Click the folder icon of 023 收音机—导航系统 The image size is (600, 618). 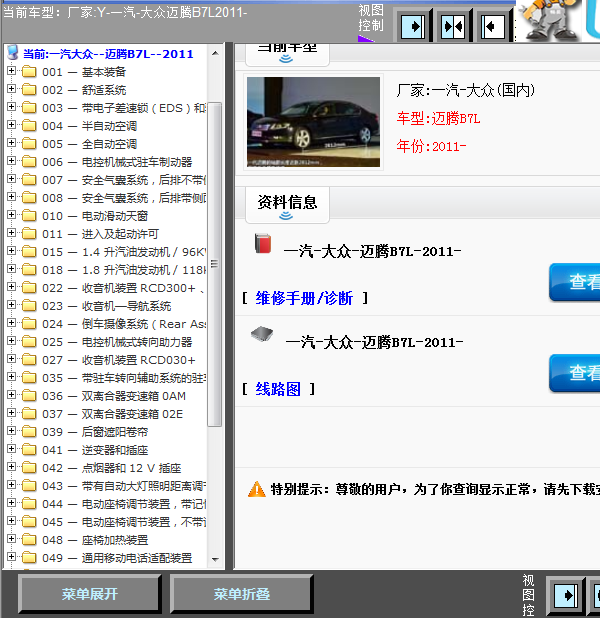29,306
